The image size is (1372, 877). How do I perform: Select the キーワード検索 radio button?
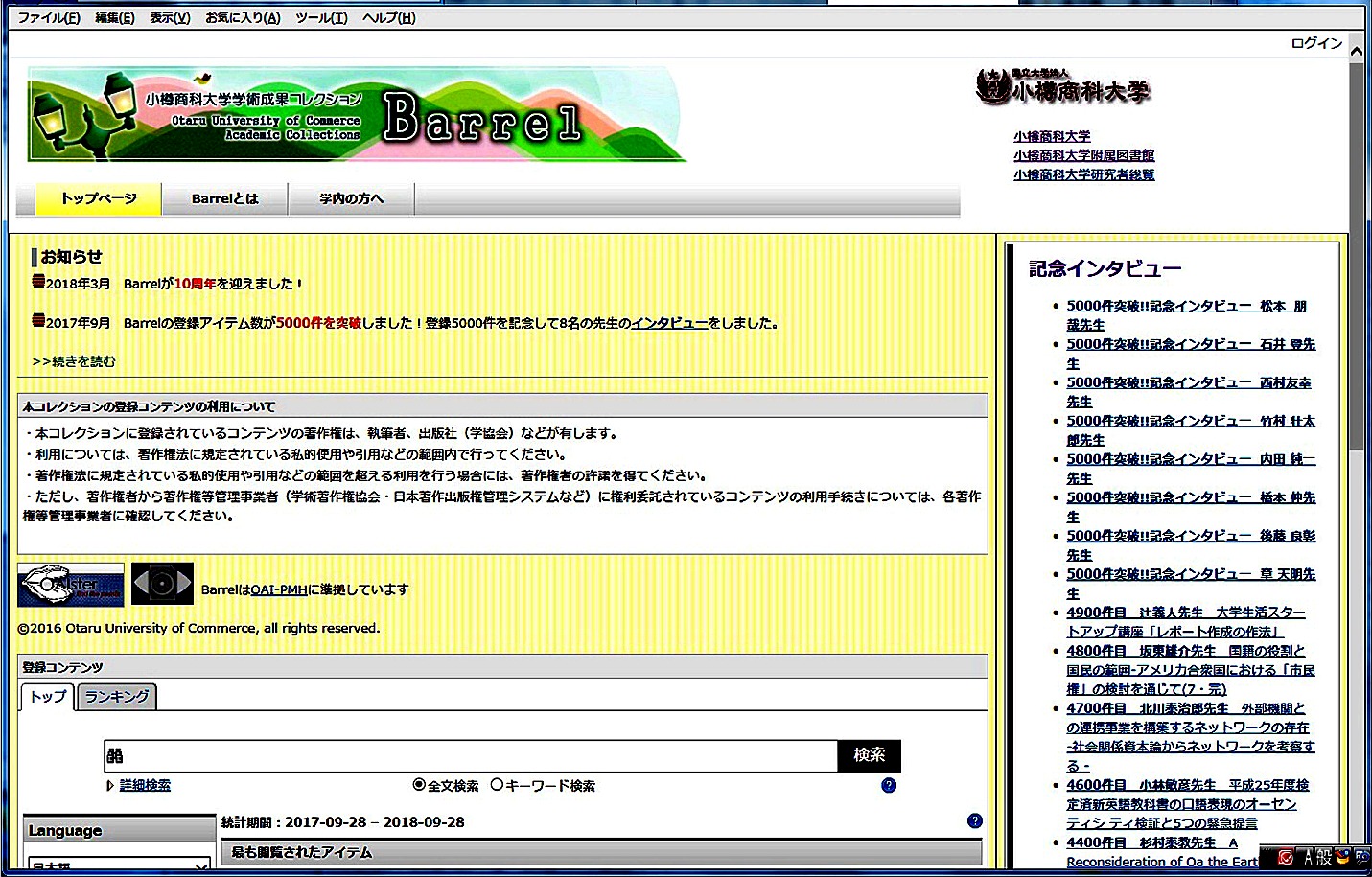pos(497,784)
